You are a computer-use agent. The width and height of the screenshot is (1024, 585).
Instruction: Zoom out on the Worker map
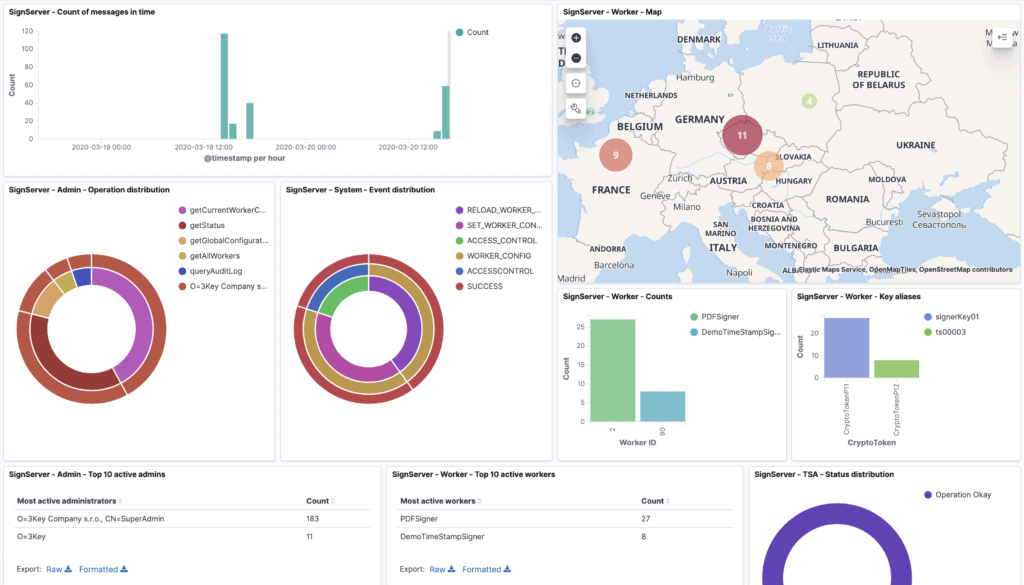click(x=576, y=58)
